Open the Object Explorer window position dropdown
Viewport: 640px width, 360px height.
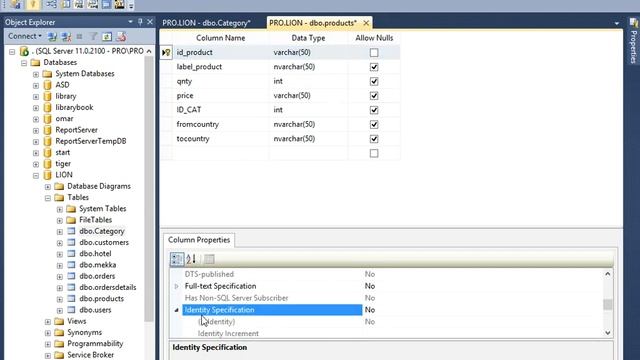pos(130,22)
